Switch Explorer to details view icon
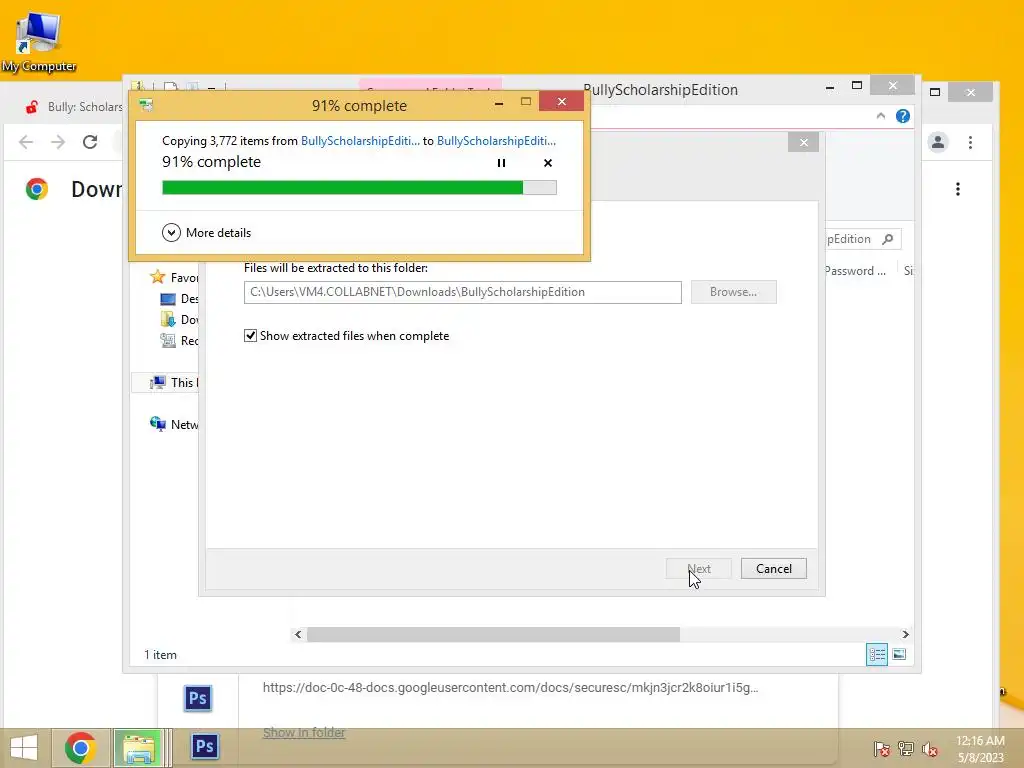The height and width of the screenshot is (768, 1024). tap(876, 654)
